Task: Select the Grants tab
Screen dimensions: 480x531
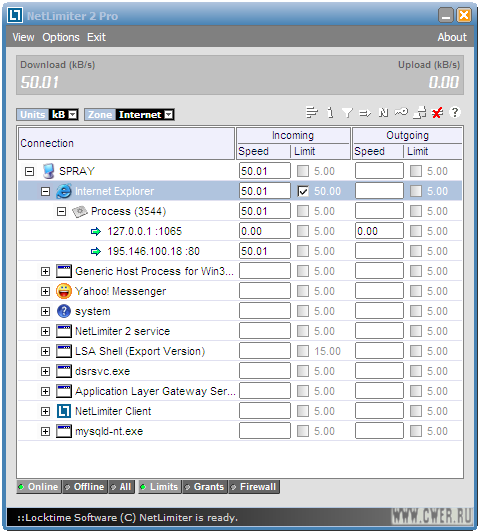Action: (x=205, y=487)
